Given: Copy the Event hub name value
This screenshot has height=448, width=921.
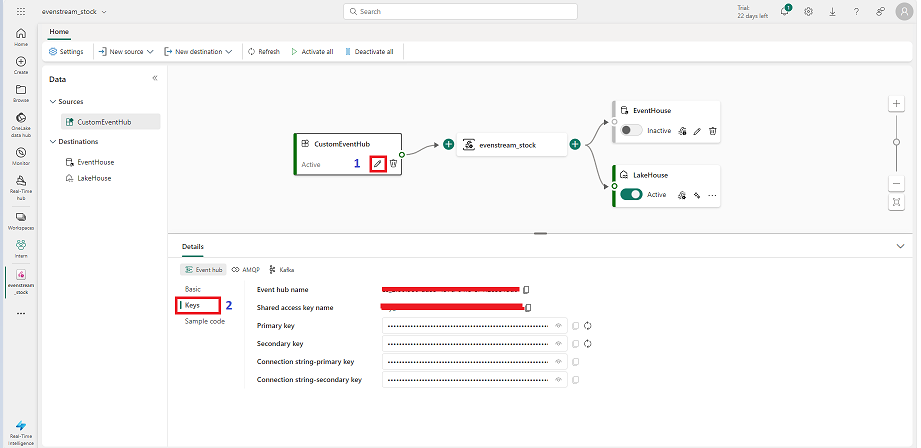Looking at the screenshot, I should point(526,289).
